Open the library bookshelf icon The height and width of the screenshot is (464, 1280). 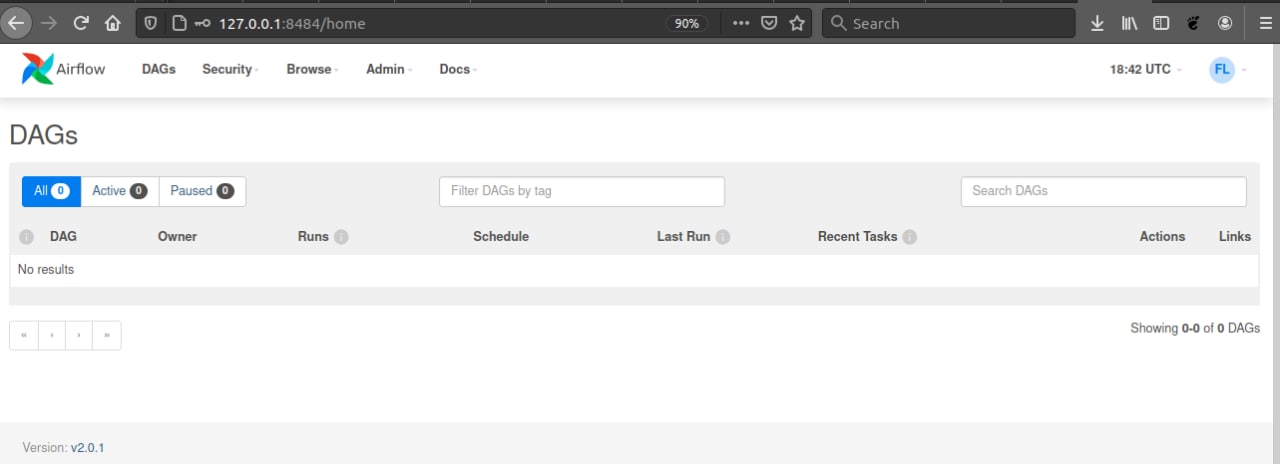[x=1130, y=23]
